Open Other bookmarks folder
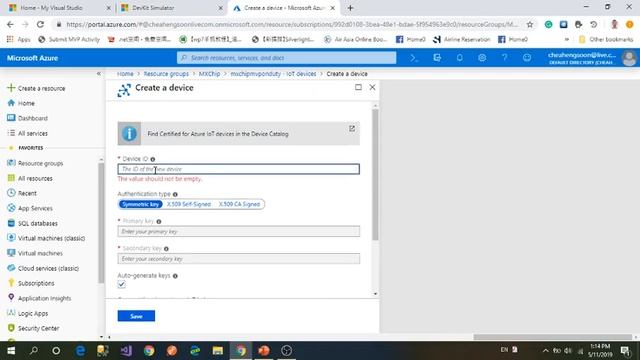 click(x=606, y=39)
